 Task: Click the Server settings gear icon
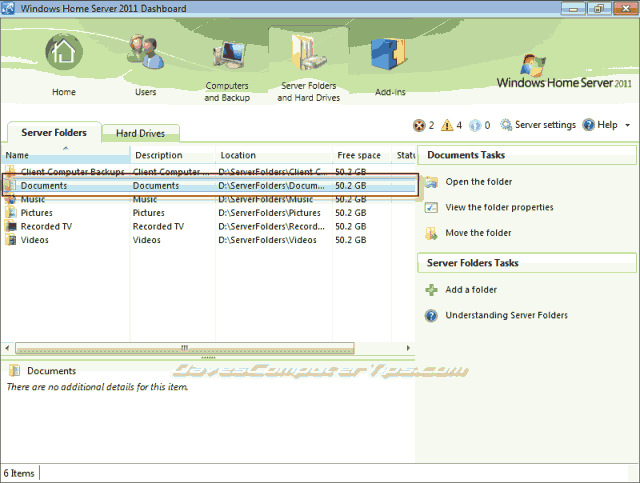click(506, 125)
